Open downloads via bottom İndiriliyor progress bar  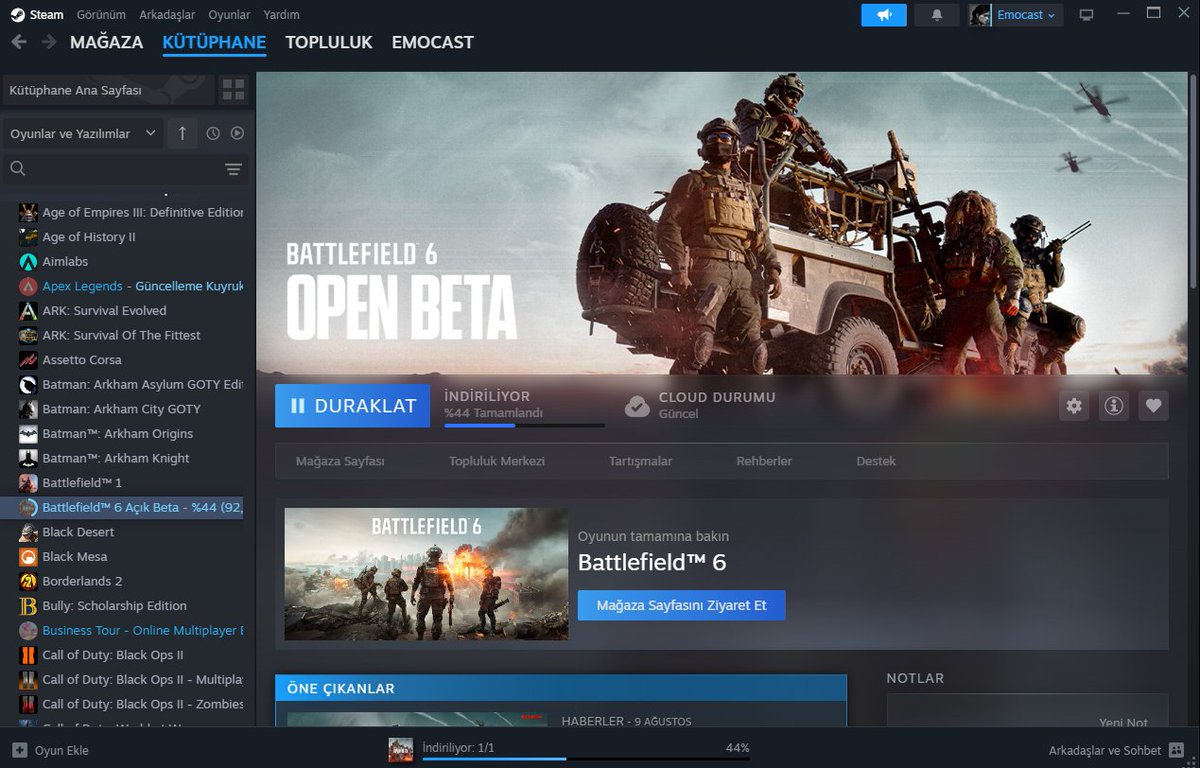(586, 759)
